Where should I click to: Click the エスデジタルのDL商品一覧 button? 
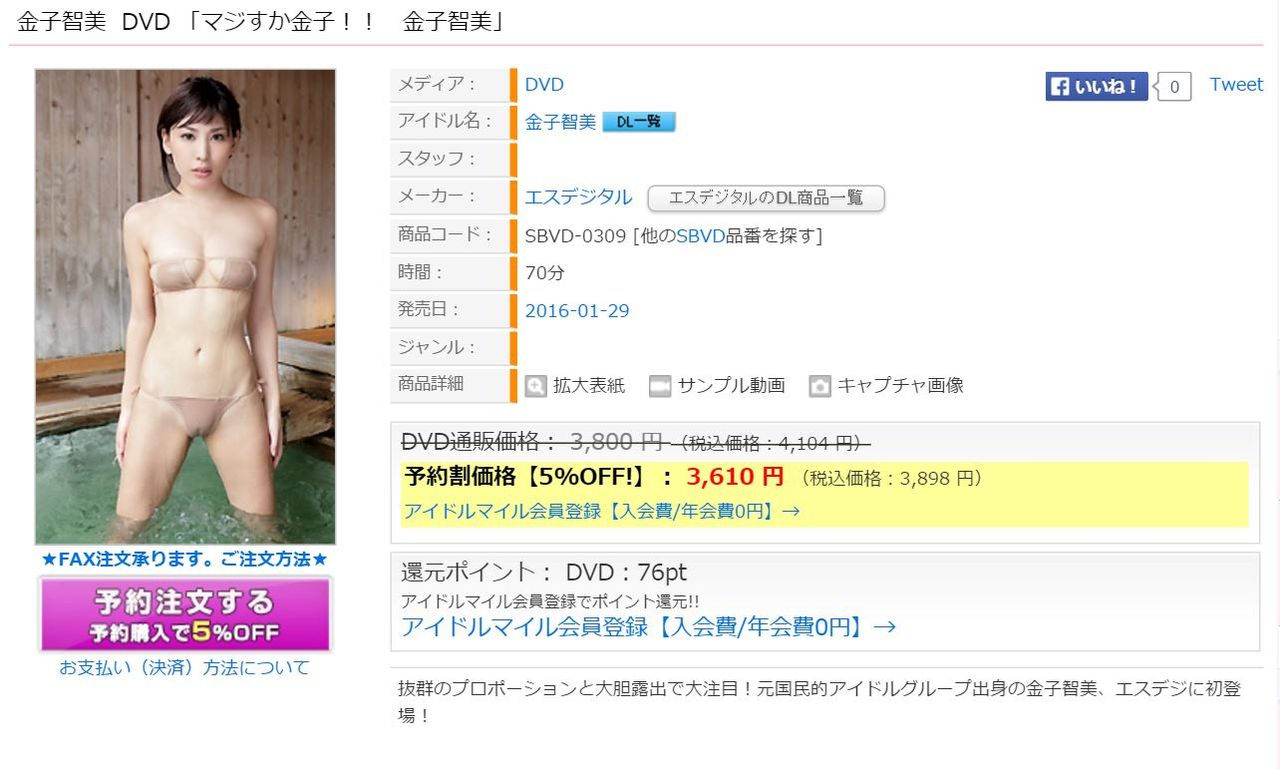point(766,198)
